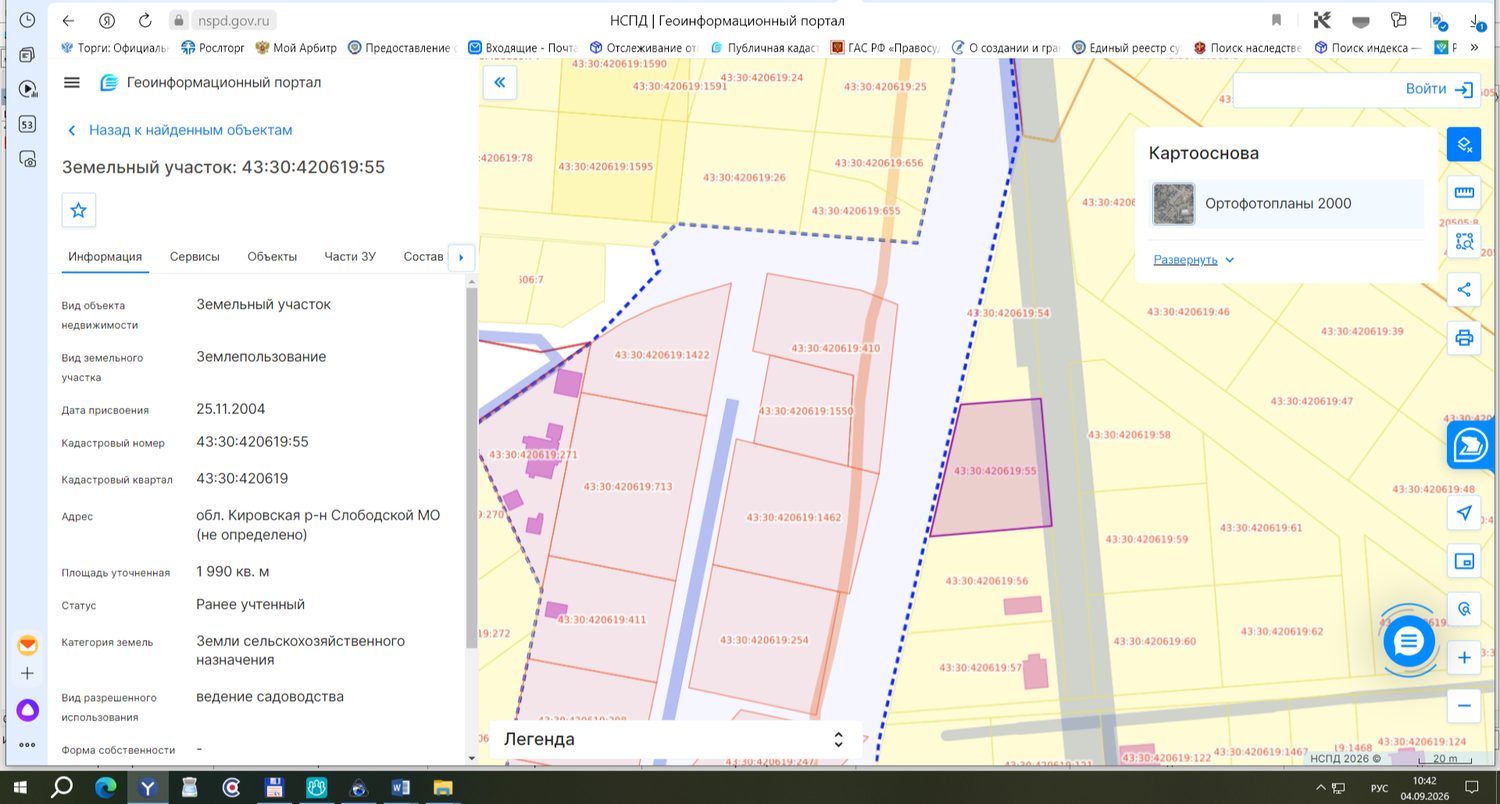The height and width of the screenshot is (804, 1500).
Task: Open the share map icon
Action: pos(1464,290)
